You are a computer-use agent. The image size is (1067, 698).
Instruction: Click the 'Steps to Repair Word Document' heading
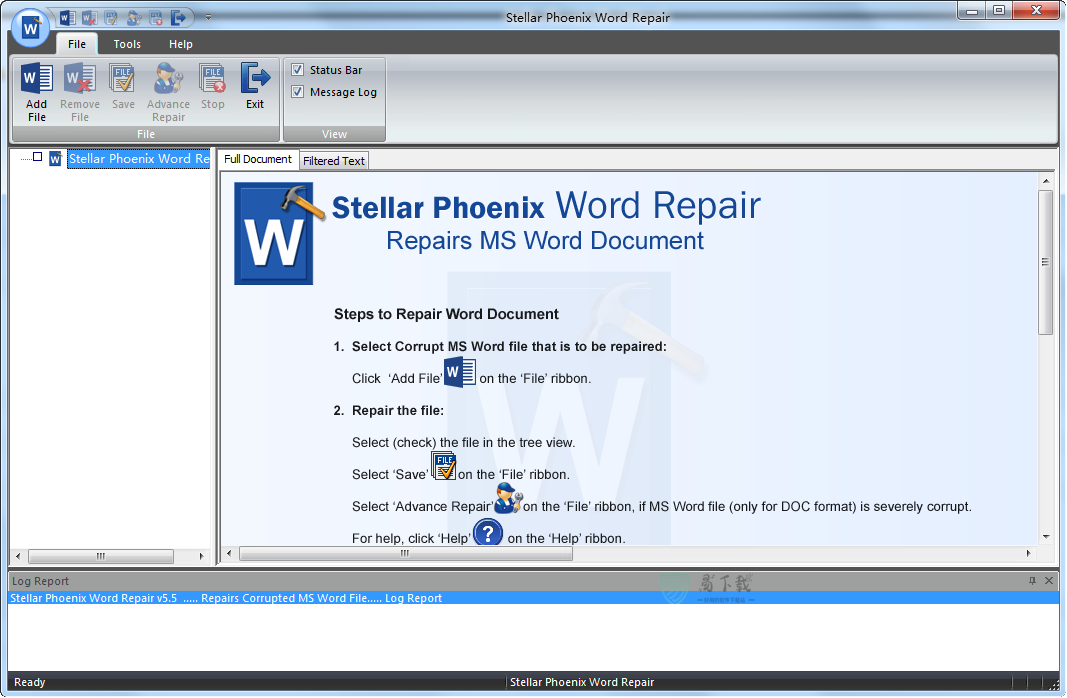(446, 314)
